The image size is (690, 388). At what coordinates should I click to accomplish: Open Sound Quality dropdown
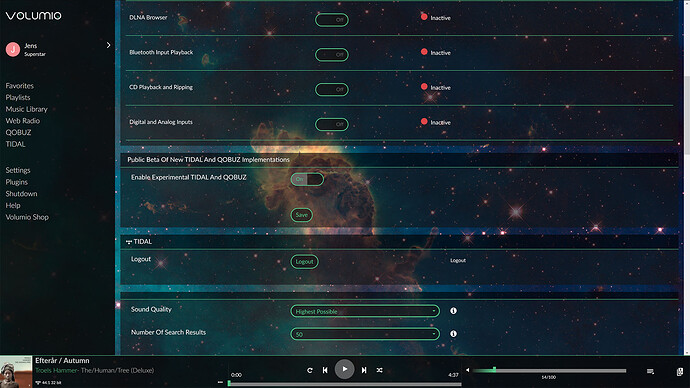365,311
